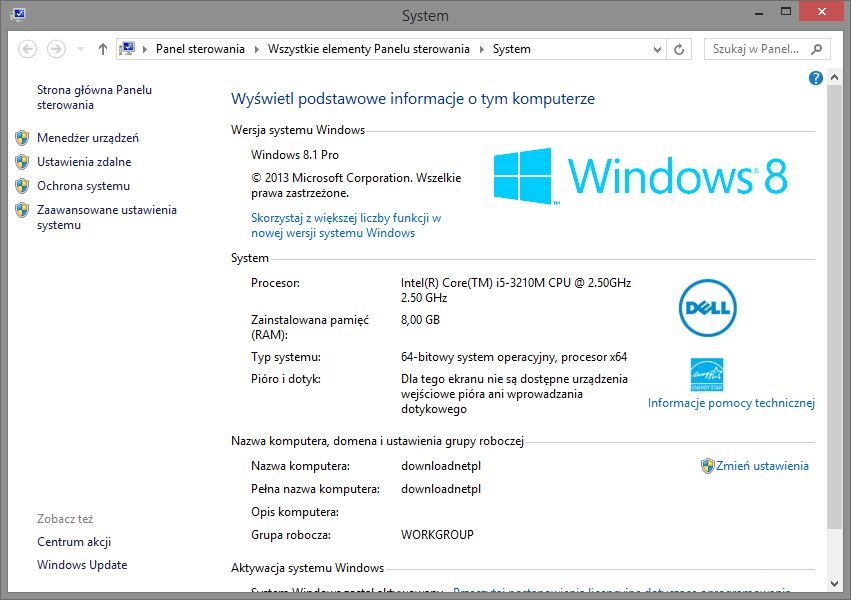Maximize the System window

785,12
